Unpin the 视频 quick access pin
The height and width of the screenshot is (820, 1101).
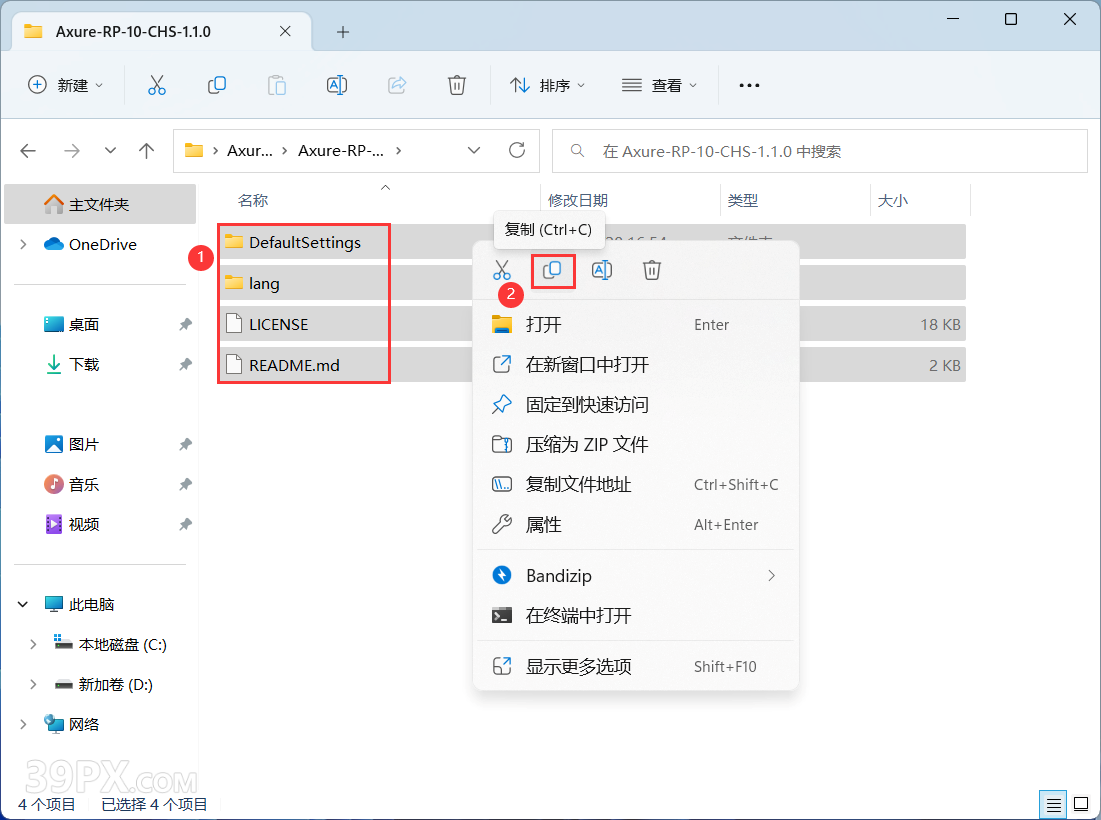pyautogui.click(x=185, y=524)
